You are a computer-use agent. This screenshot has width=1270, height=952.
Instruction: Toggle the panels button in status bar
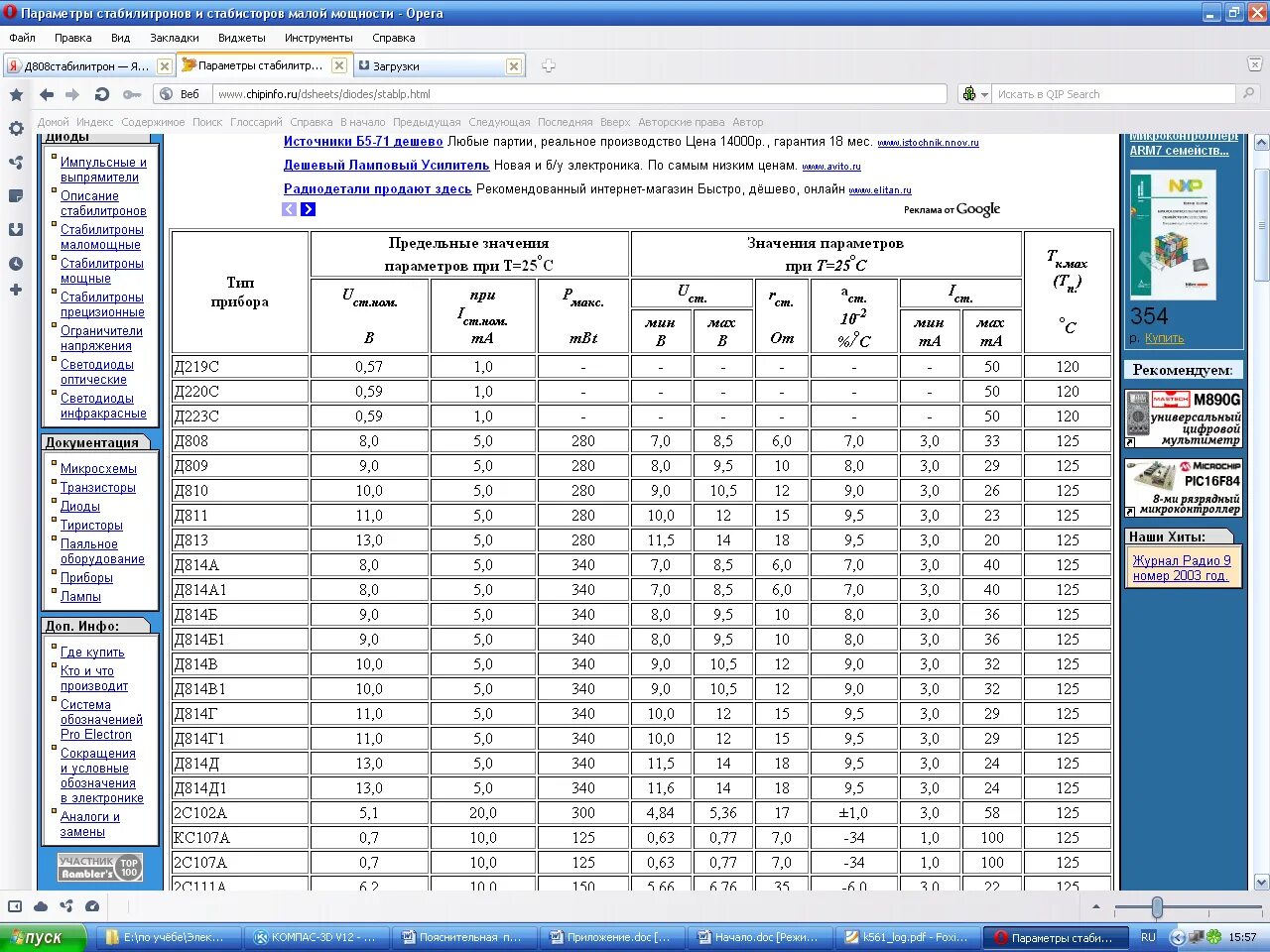15,905
